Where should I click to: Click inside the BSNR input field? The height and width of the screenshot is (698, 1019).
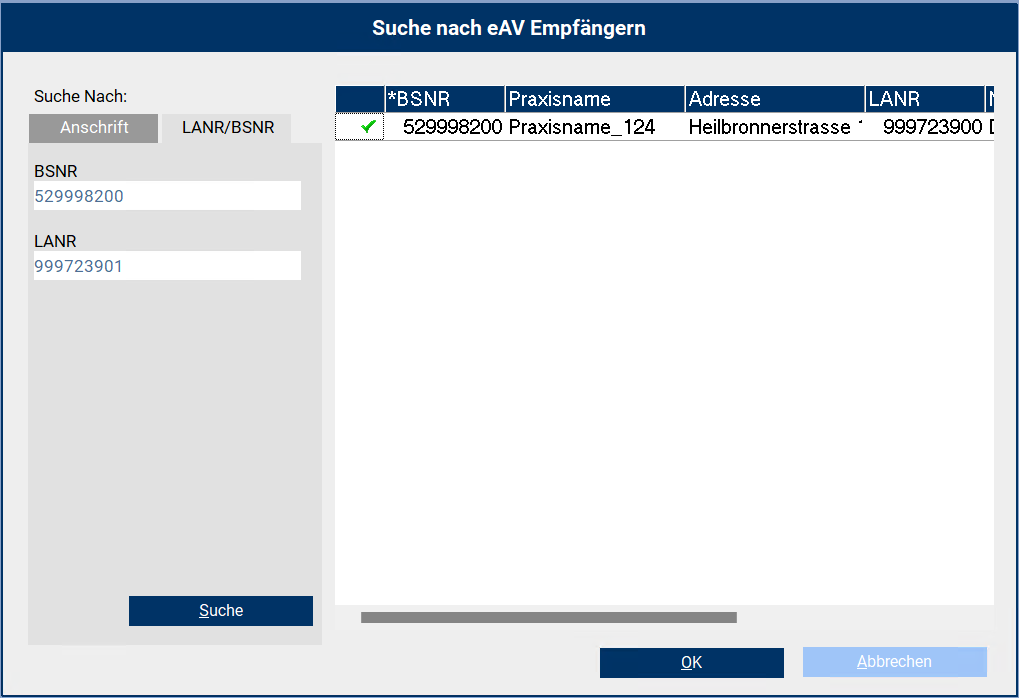tap(166, 195)
